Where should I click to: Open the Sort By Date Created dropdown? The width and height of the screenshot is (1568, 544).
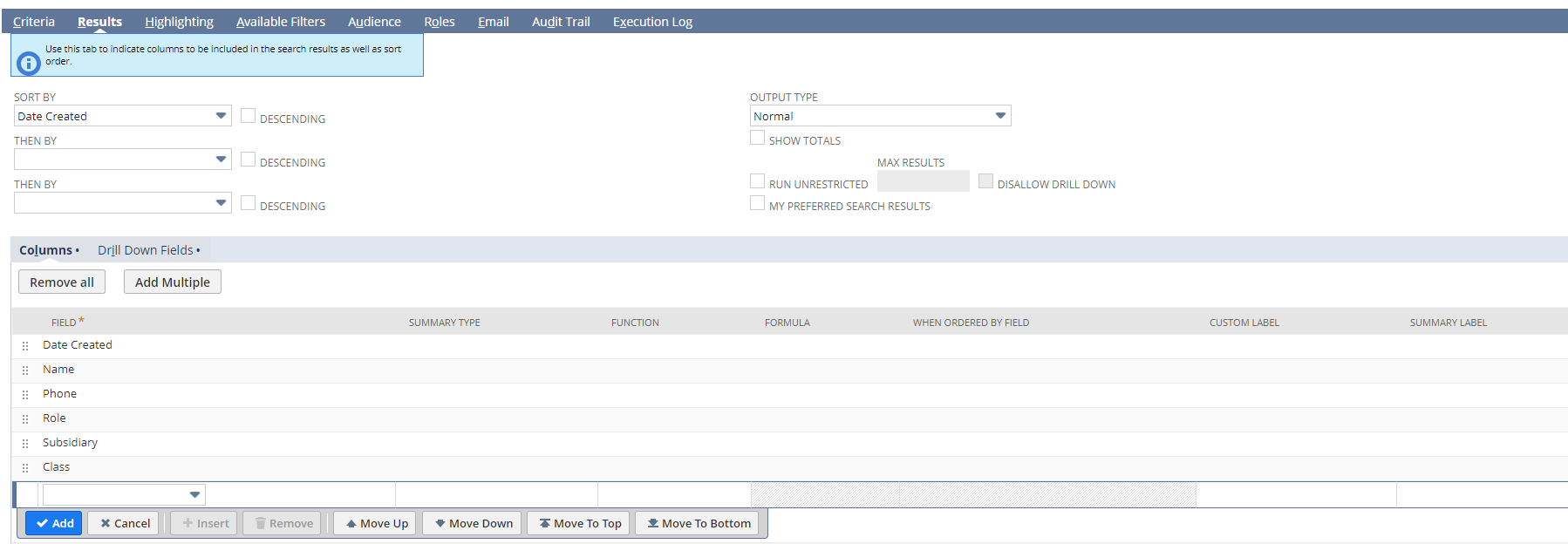(122, 116)
